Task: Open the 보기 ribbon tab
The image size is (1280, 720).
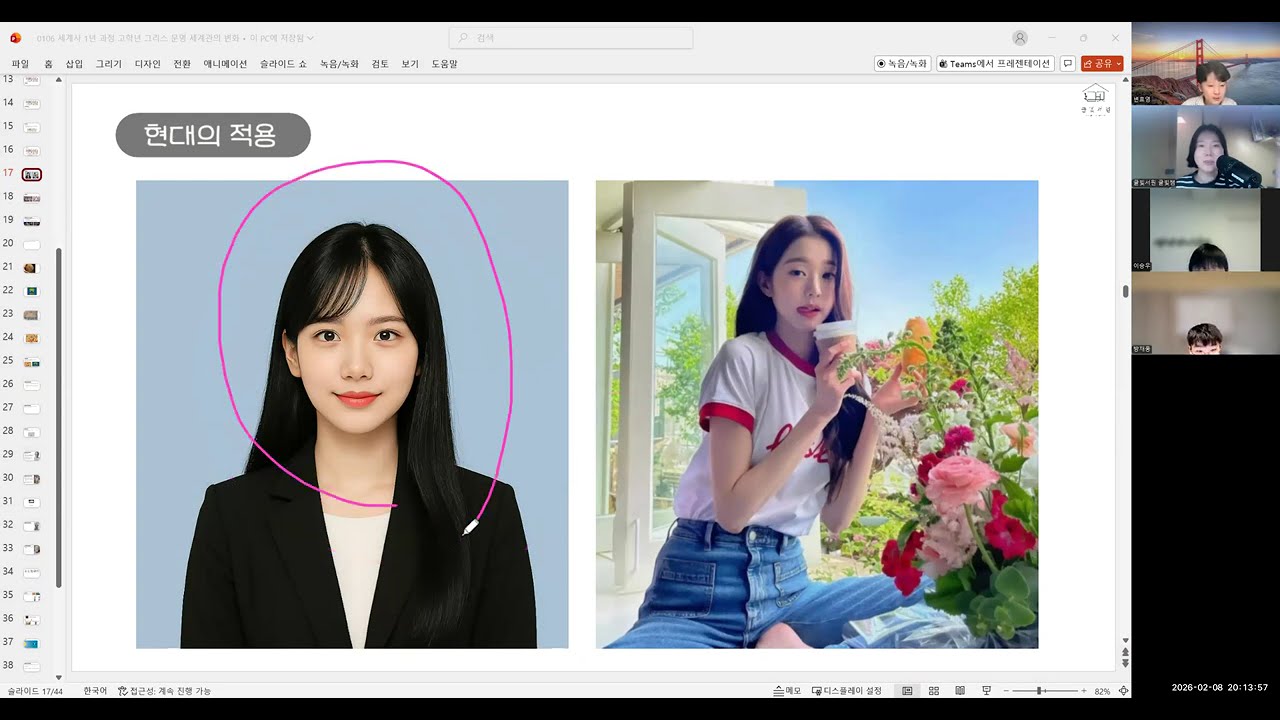Action: 410,64
